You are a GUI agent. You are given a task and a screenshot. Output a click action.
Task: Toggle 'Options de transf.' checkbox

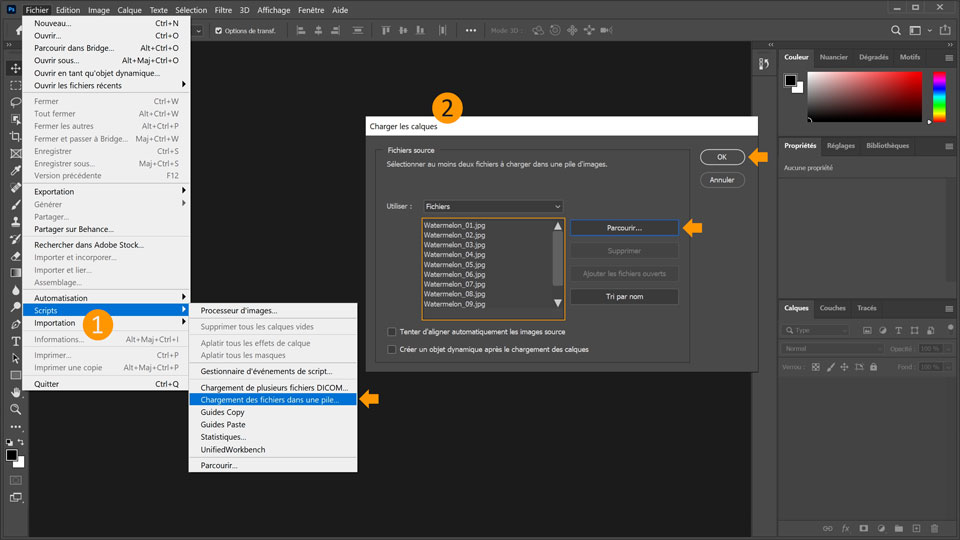click(x=219, y=30)
